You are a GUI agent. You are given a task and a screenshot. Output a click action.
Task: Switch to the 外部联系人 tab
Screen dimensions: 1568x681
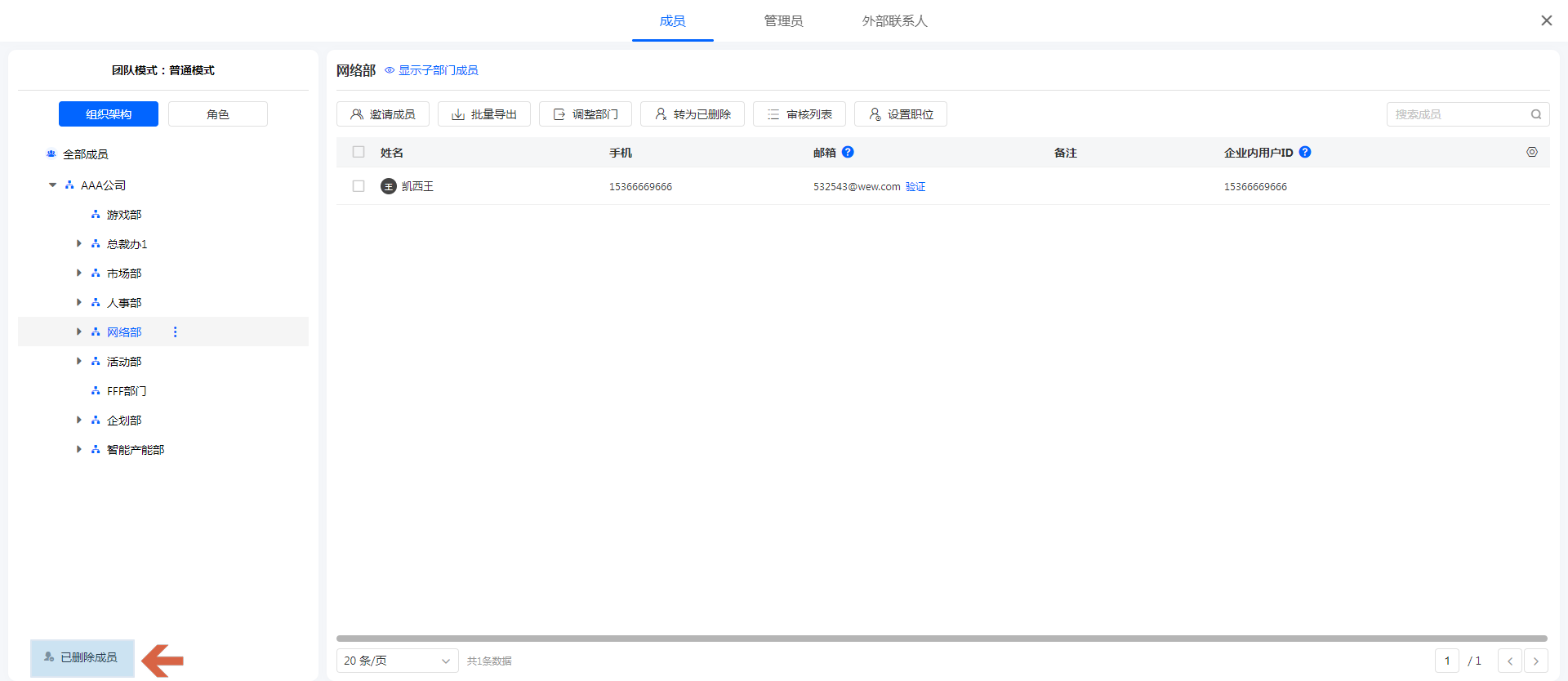(x=894, y=21)
